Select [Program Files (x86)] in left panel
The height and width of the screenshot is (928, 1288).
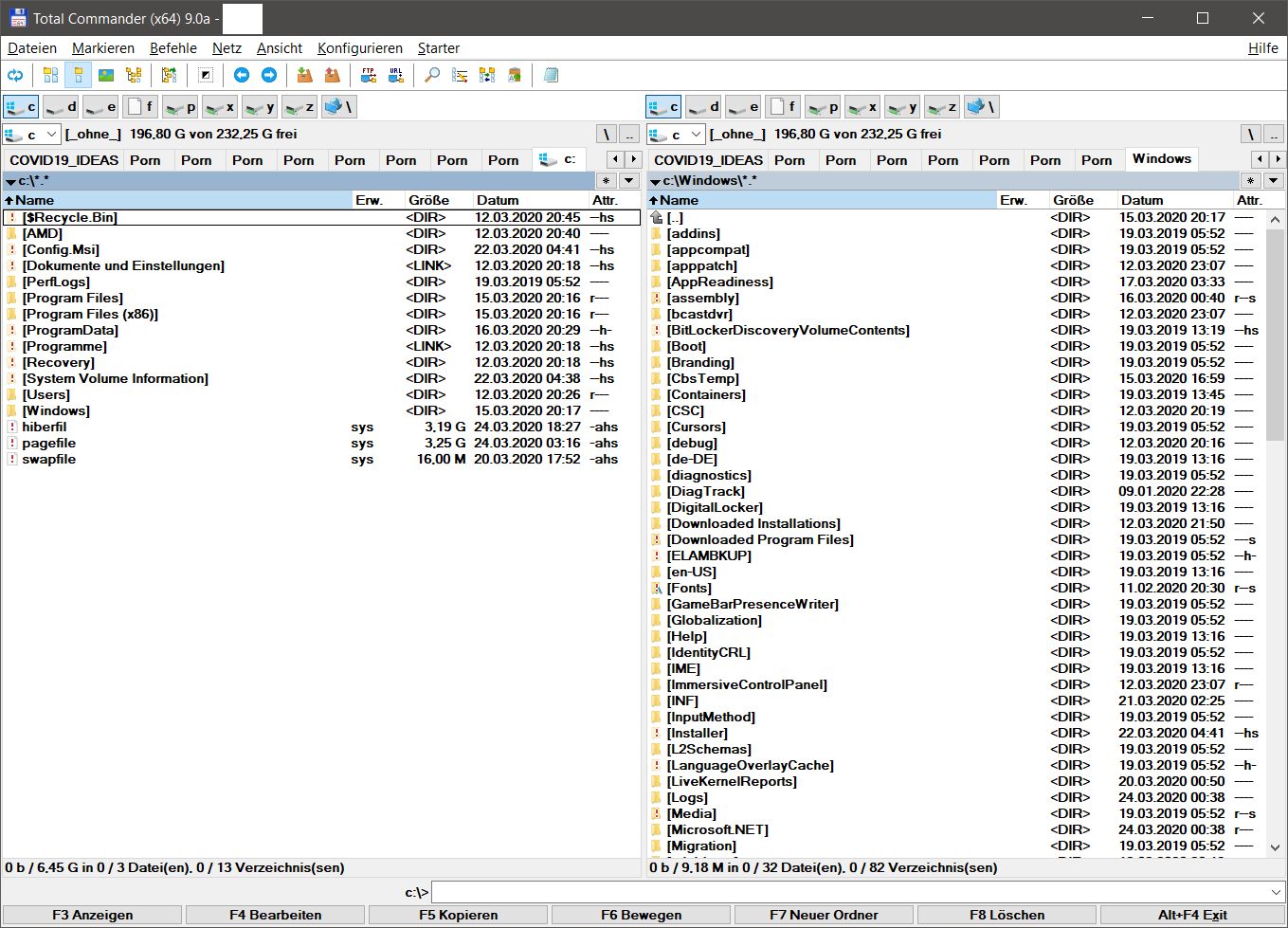coord(321,314)
